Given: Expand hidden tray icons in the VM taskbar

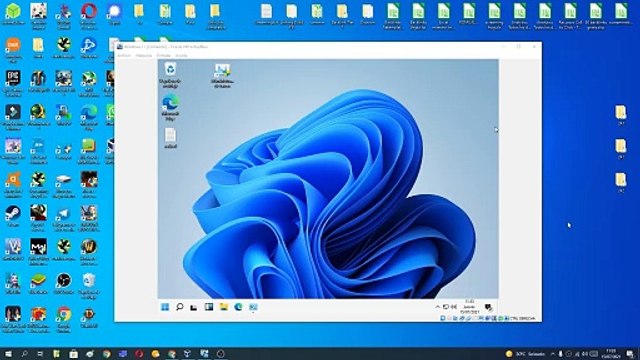Looking at the screenshot, I should click(x=438, y=307).
